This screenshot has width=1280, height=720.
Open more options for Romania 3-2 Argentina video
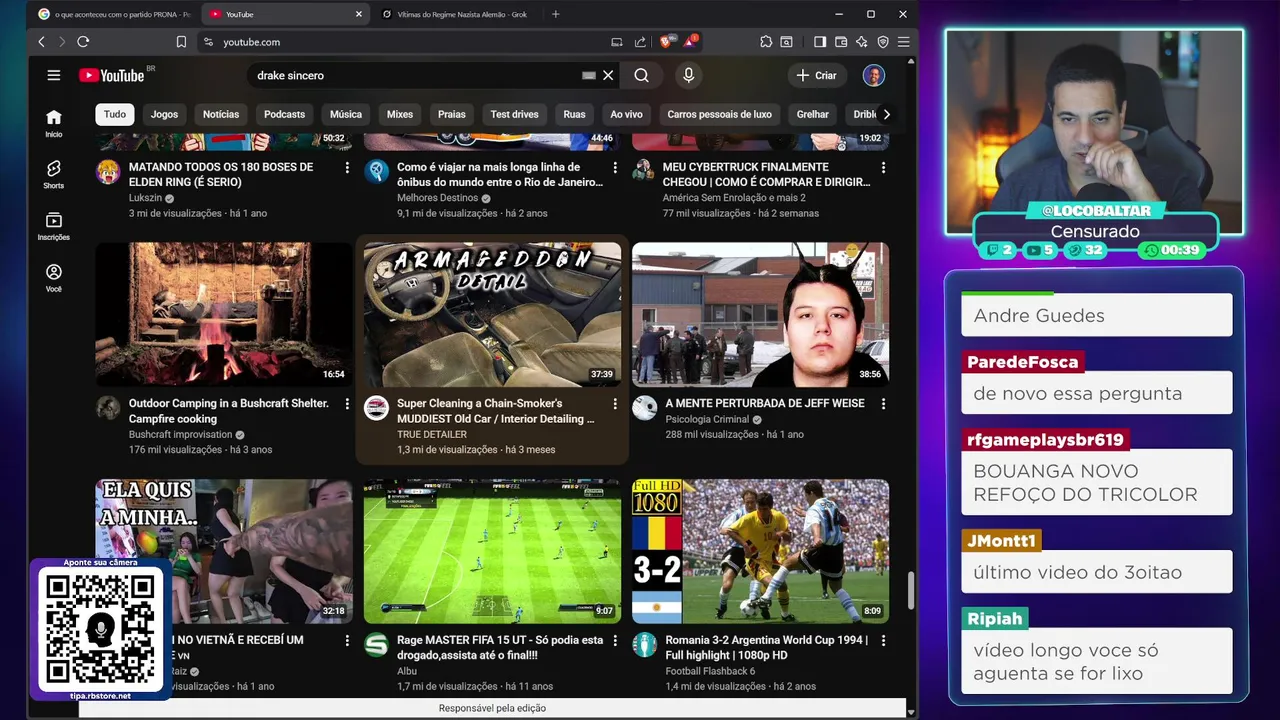883,640
